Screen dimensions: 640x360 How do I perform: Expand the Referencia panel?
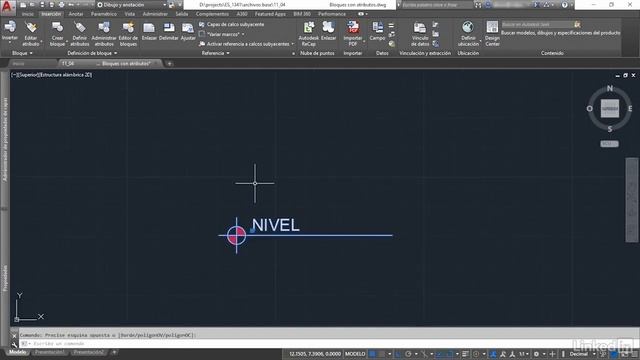(x=216, y=53)
